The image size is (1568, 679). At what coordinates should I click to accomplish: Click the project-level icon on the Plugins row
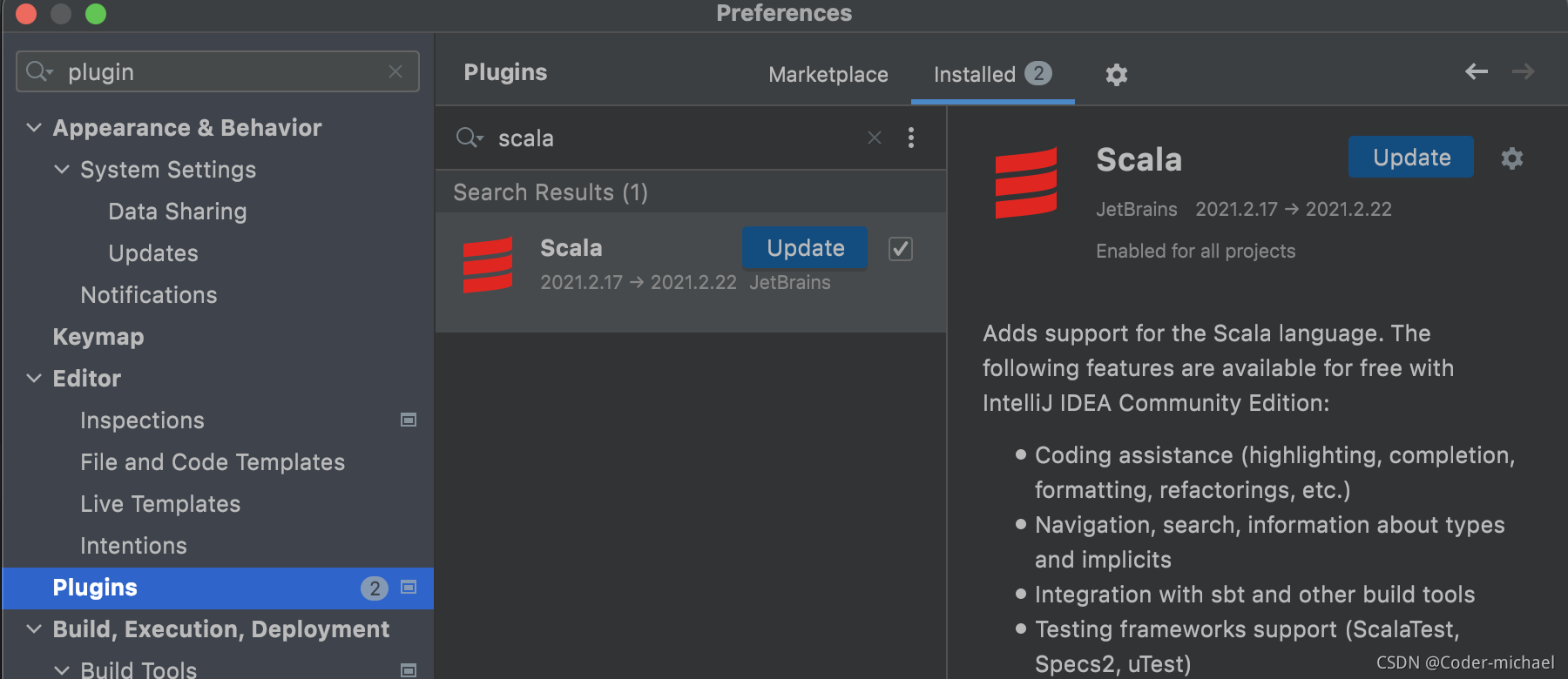(x=409, y=588)
